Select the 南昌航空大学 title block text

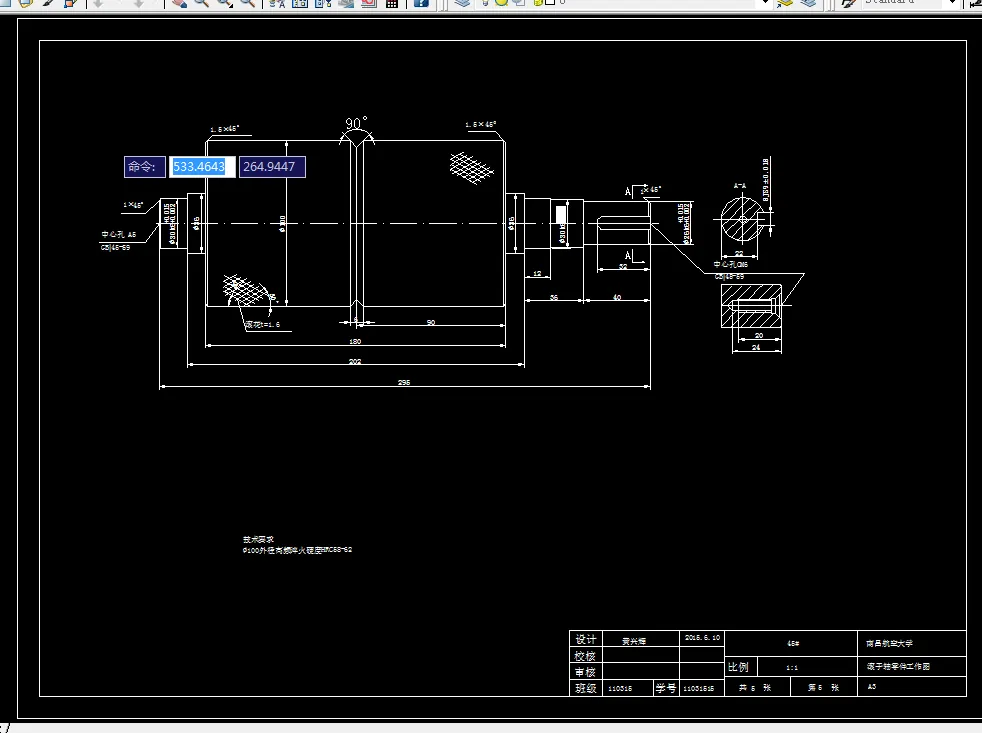click(x=889, y=643)
